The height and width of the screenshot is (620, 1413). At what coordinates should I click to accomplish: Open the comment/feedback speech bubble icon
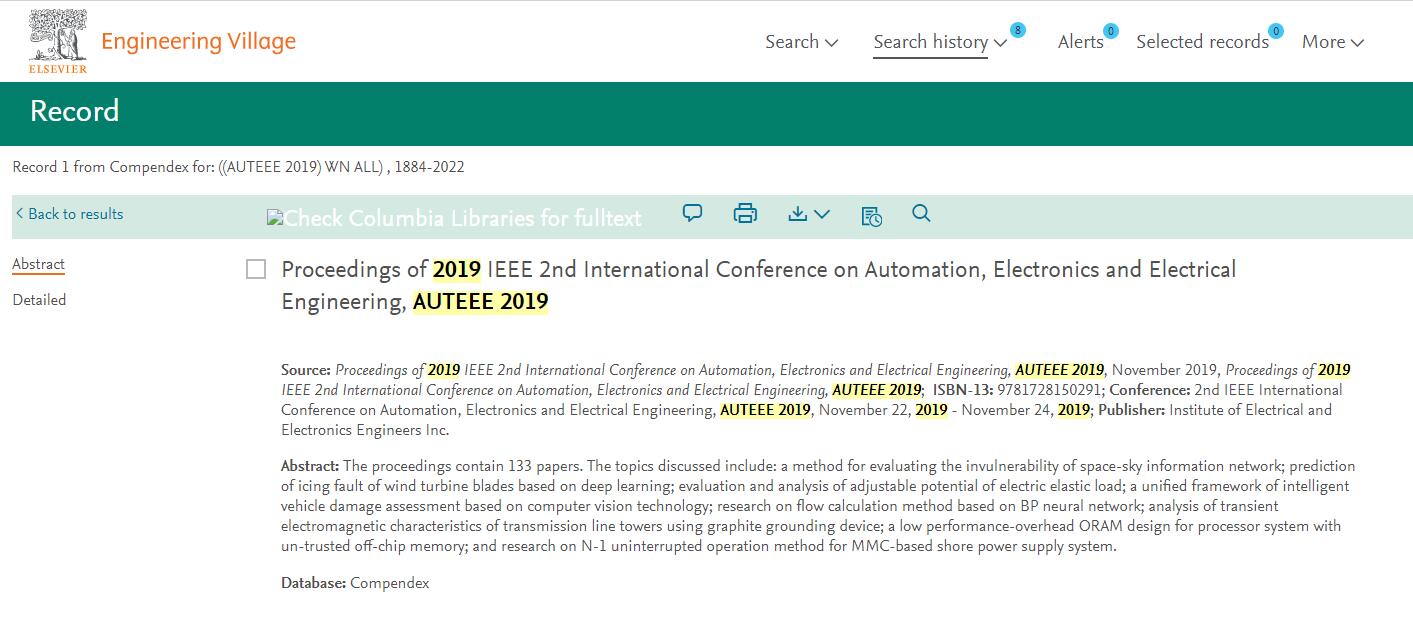(x=692, y=213)
